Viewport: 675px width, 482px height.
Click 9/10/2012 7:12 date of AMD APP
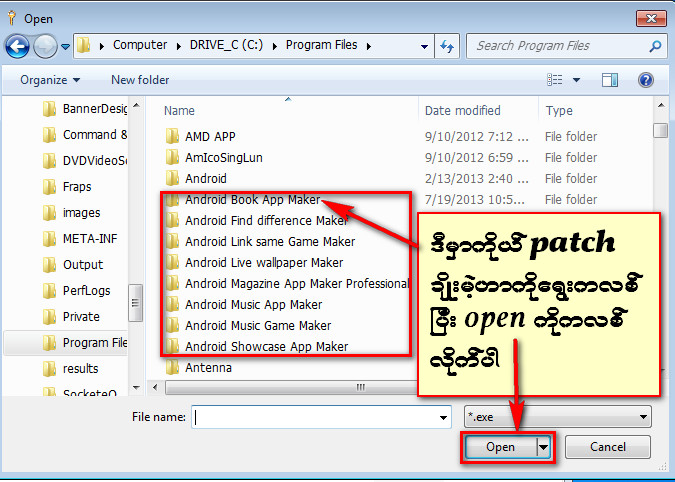pos(477,136)
